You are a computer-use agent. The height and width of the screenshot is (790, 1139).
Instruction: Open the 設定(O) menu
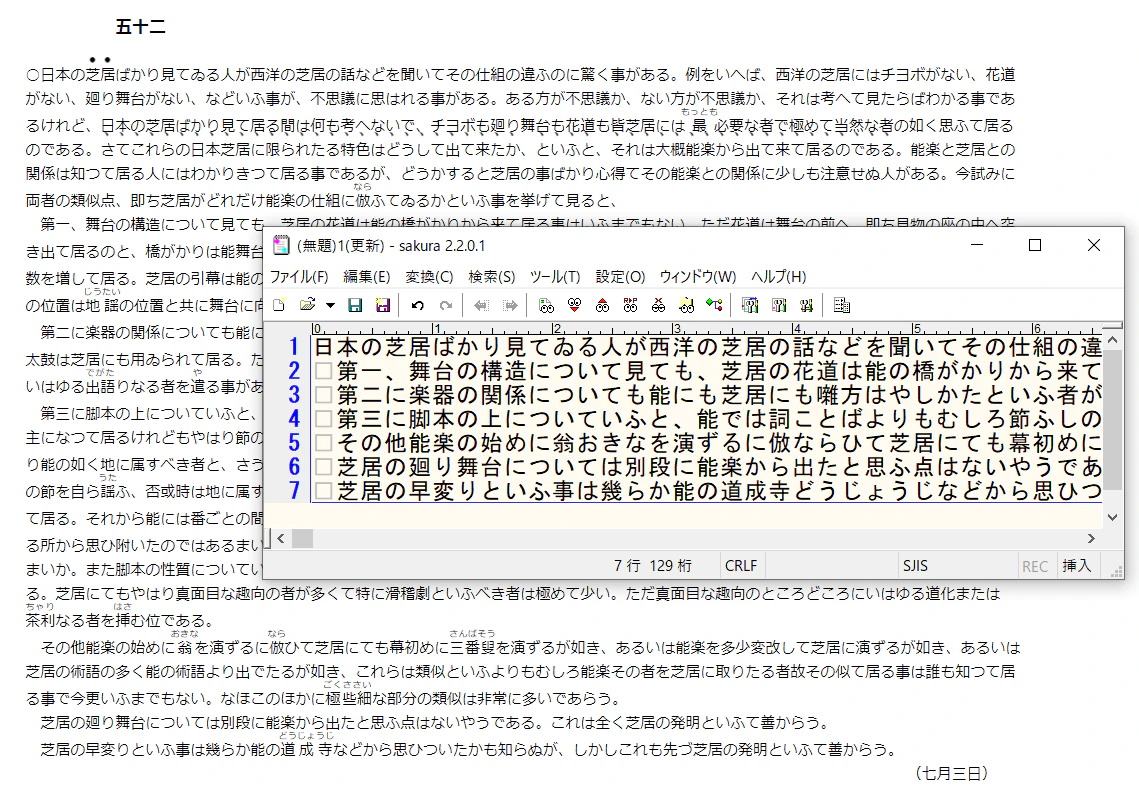coord(620,277)
